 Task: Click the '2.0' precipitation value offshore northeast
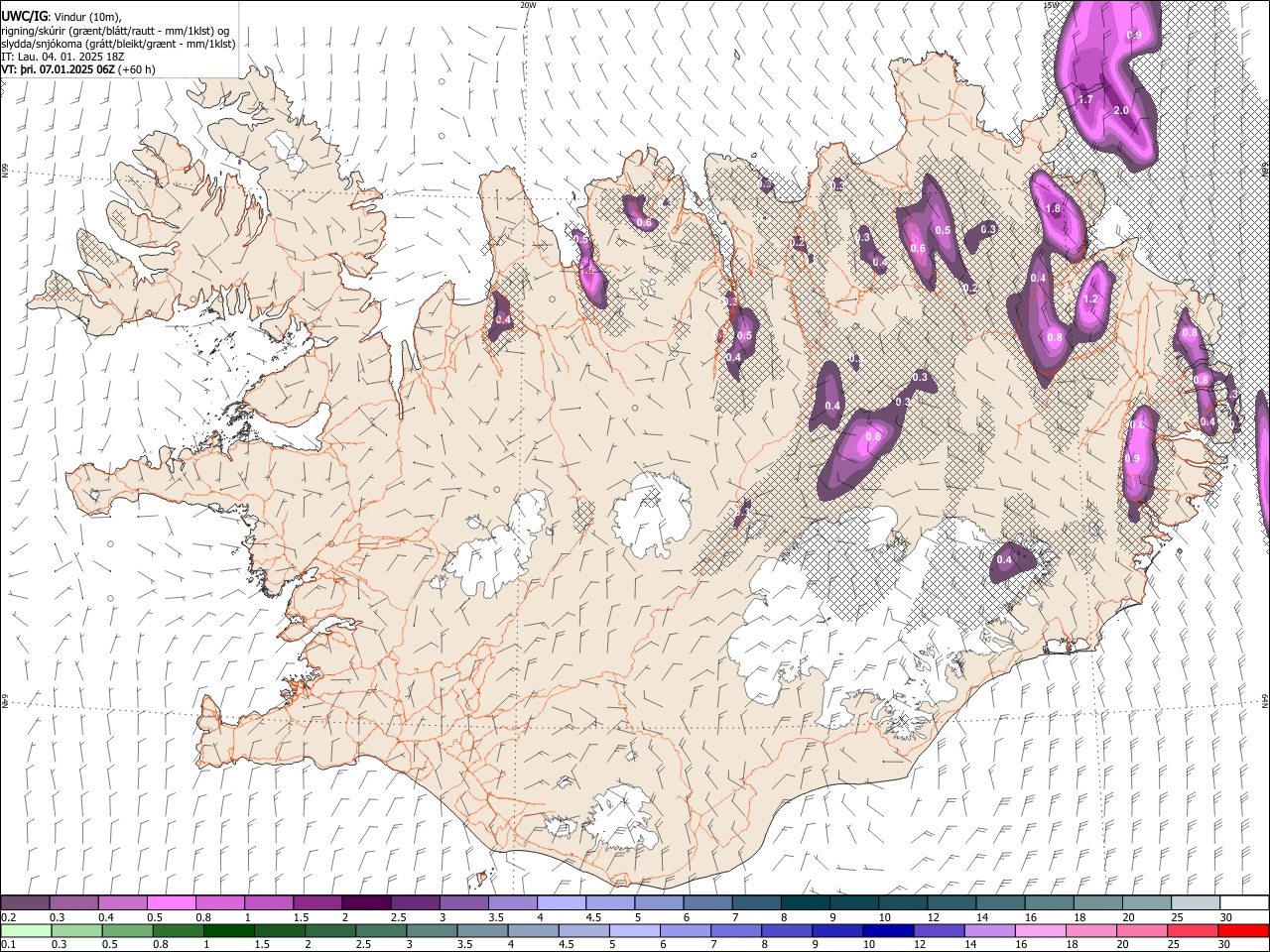click(1121, 110)
